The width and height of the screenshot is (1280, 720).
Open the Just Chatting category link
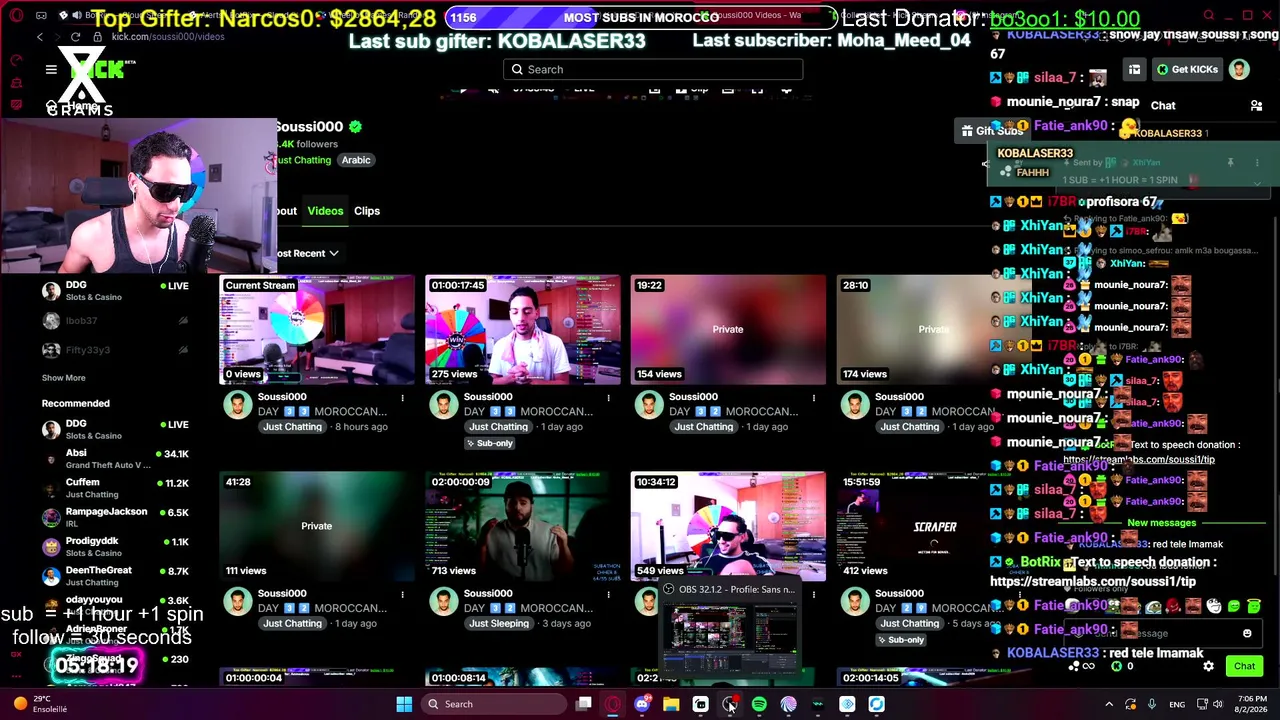[304, 160]
